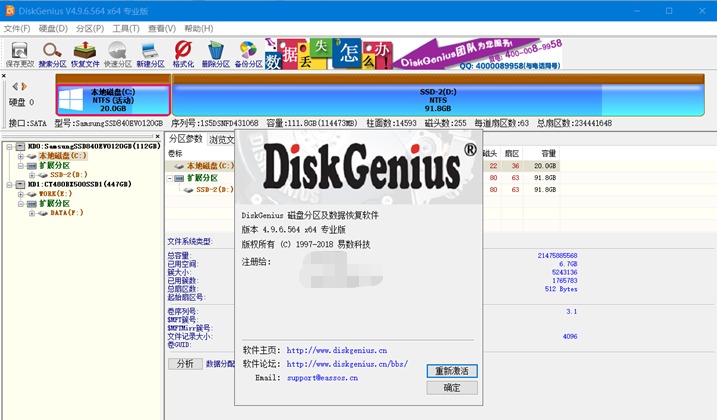717x420 pixels.
Task: Click the 扇区 column header
Action: (512, 153)
